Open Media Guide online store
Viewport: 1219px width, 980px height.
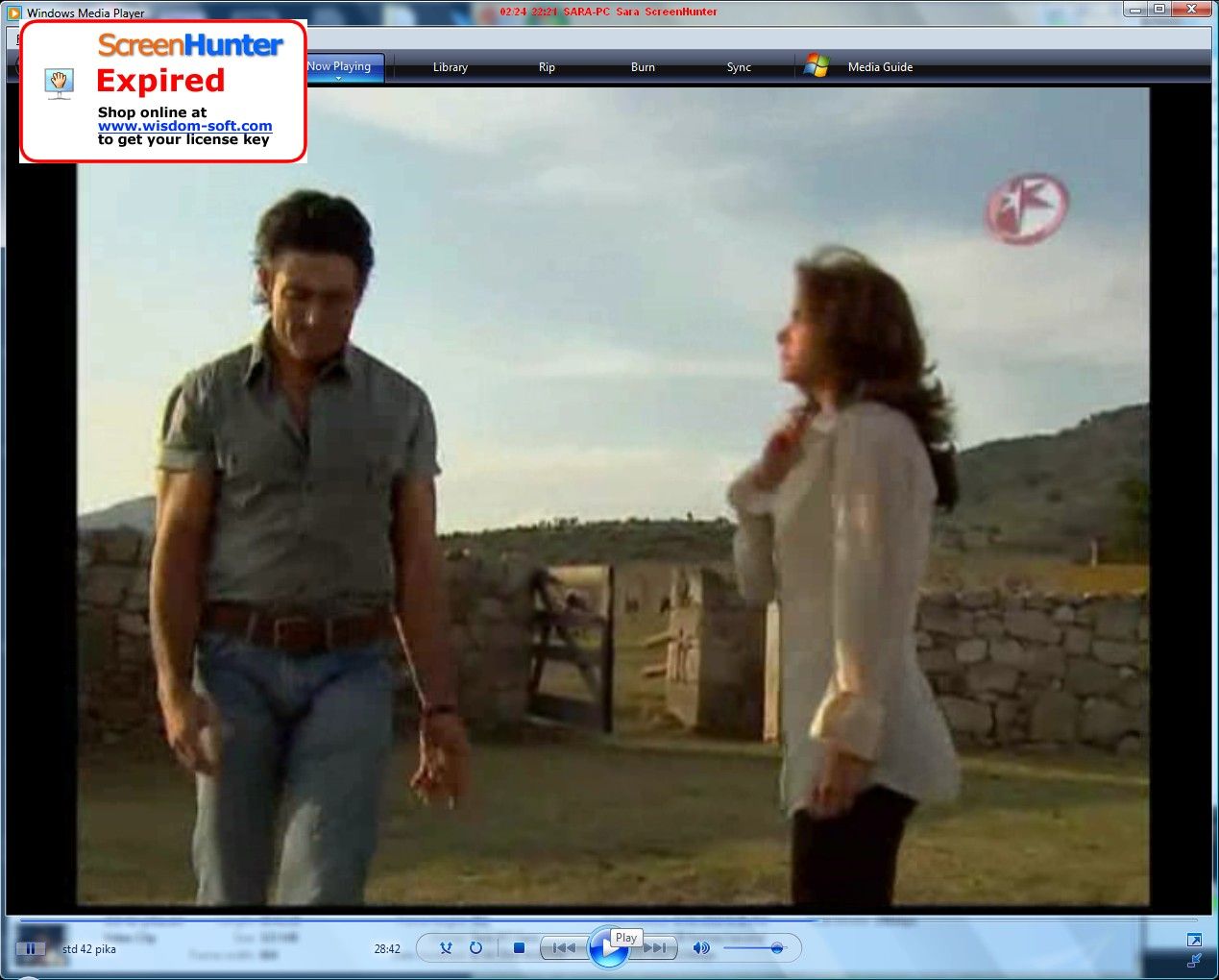[x=880, y=67]
